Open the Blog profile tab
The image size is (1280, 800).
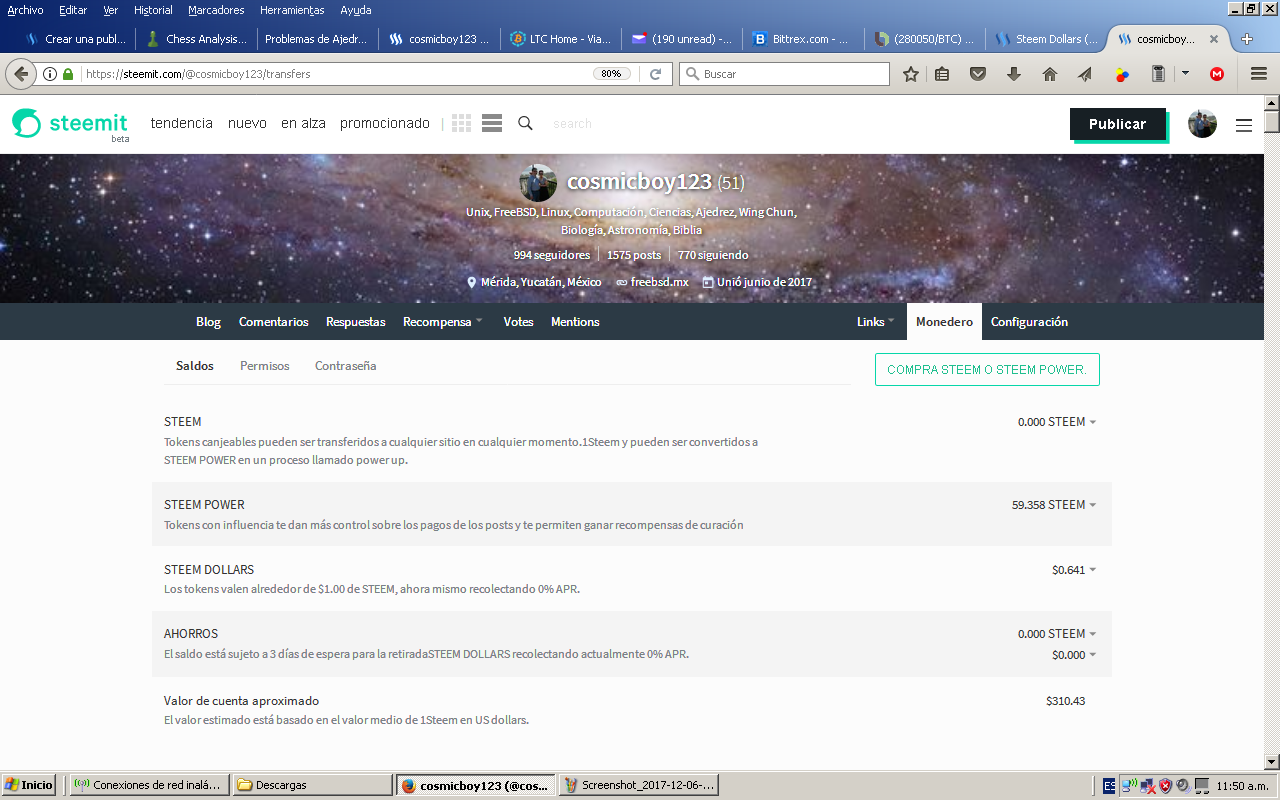coord(208,322)
